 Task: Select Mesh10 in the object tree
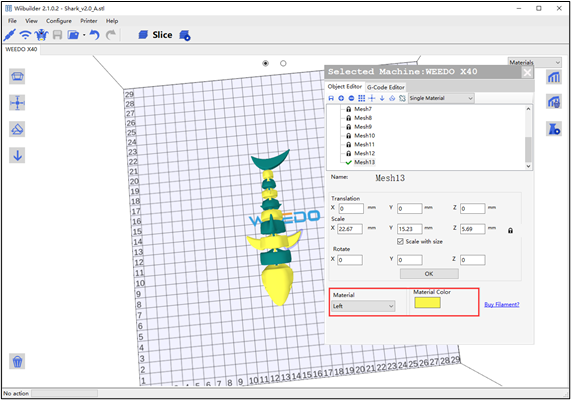tap(365, 136)
